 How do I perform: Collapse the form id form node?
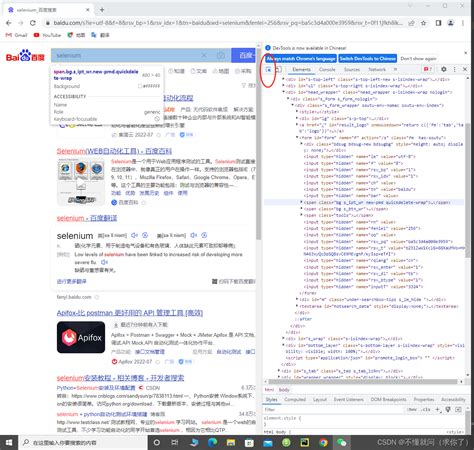click(x=297, y=137)
